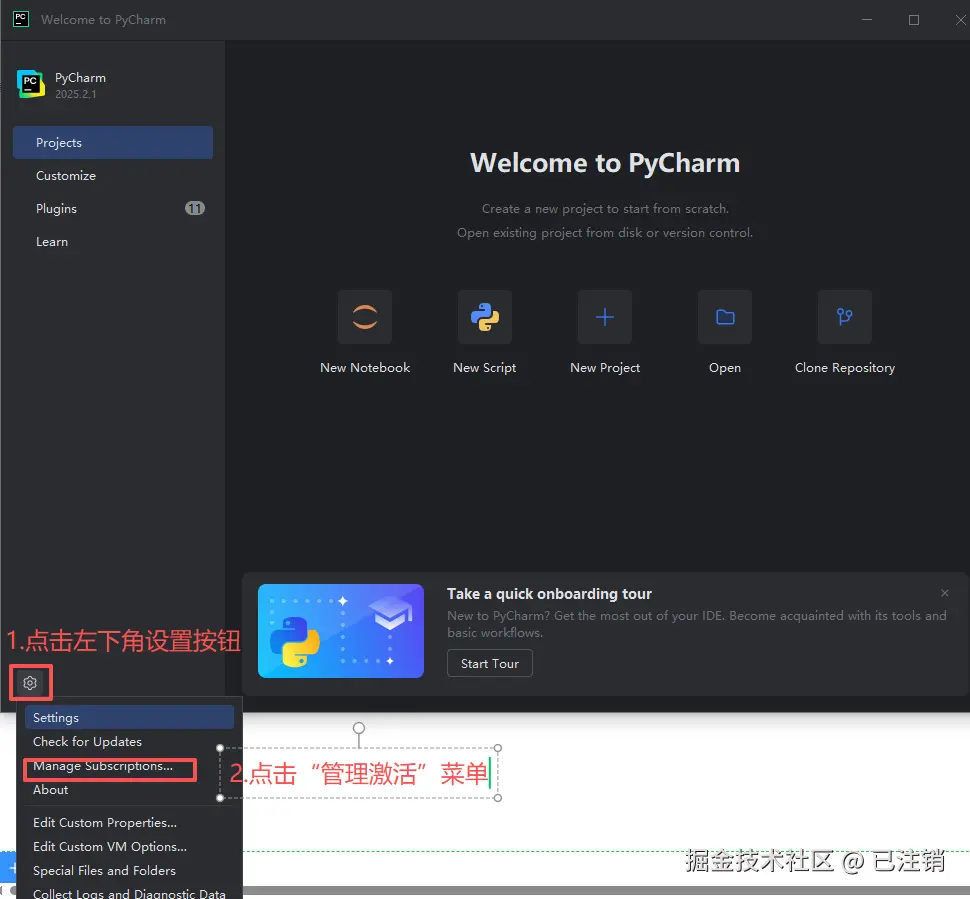970x899 pixels.
Task: Start the onboarding tour
Action: [489, 663]
